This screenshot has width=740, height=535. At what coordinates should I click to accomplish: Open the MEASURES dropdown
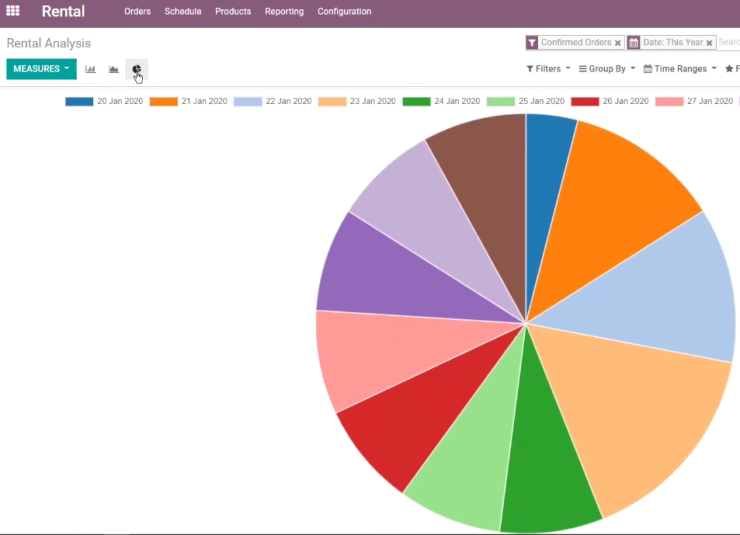tap(42, 69)
